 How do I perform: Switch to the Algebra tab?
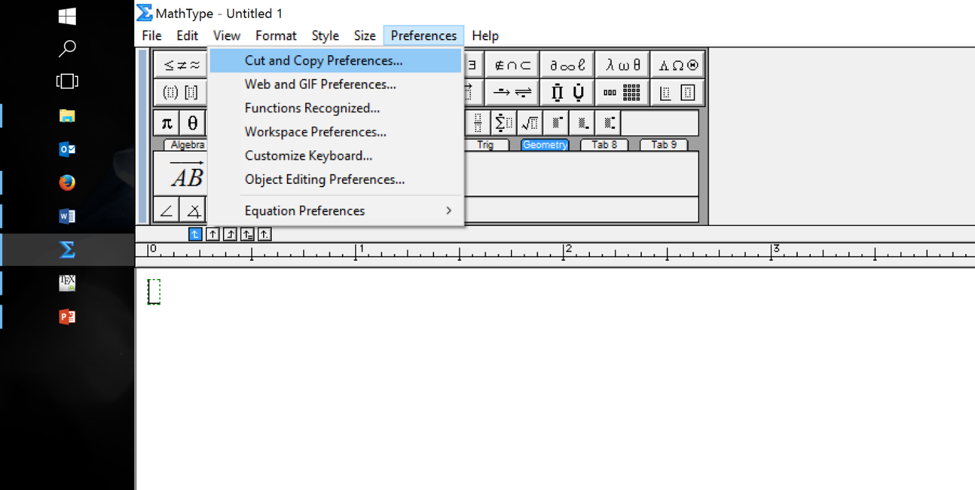188,145
